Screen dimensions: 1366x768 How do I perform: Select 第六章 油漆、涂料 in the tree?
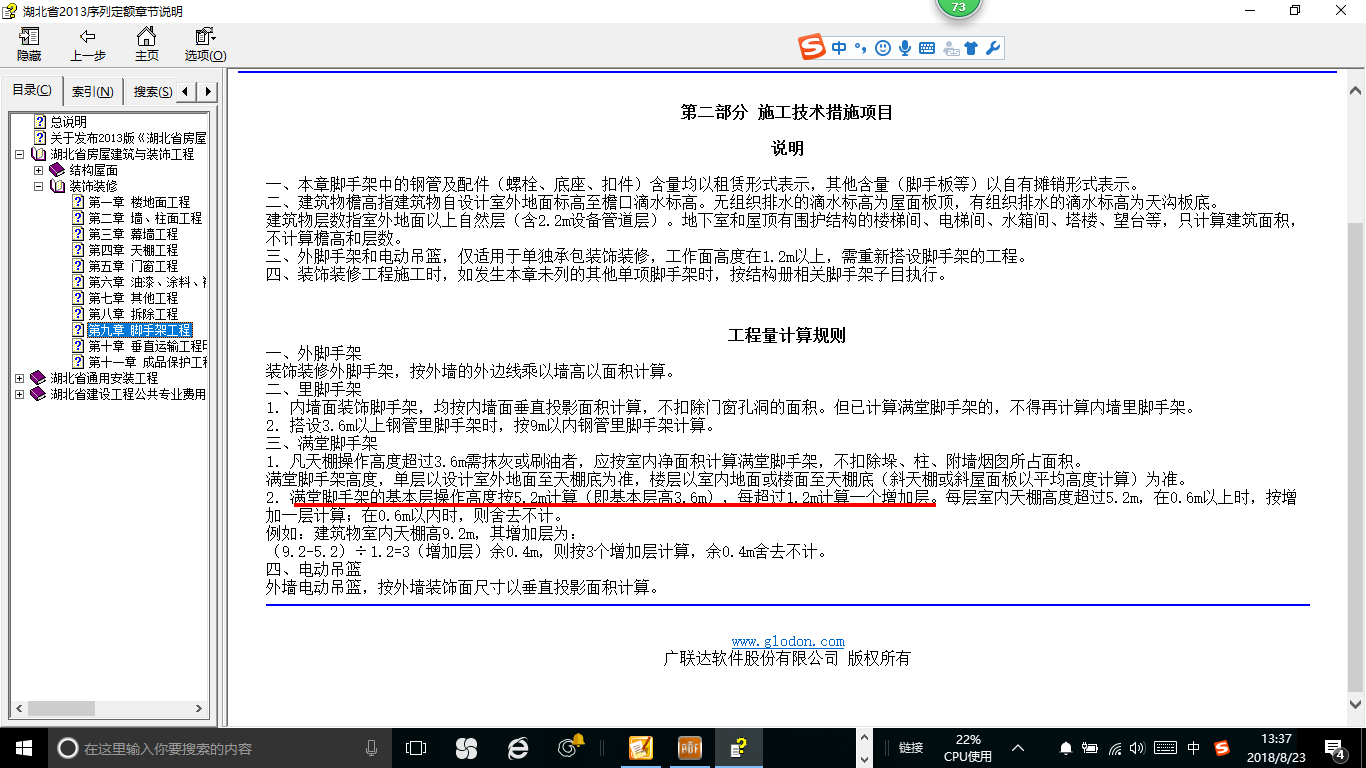[147, 282]
